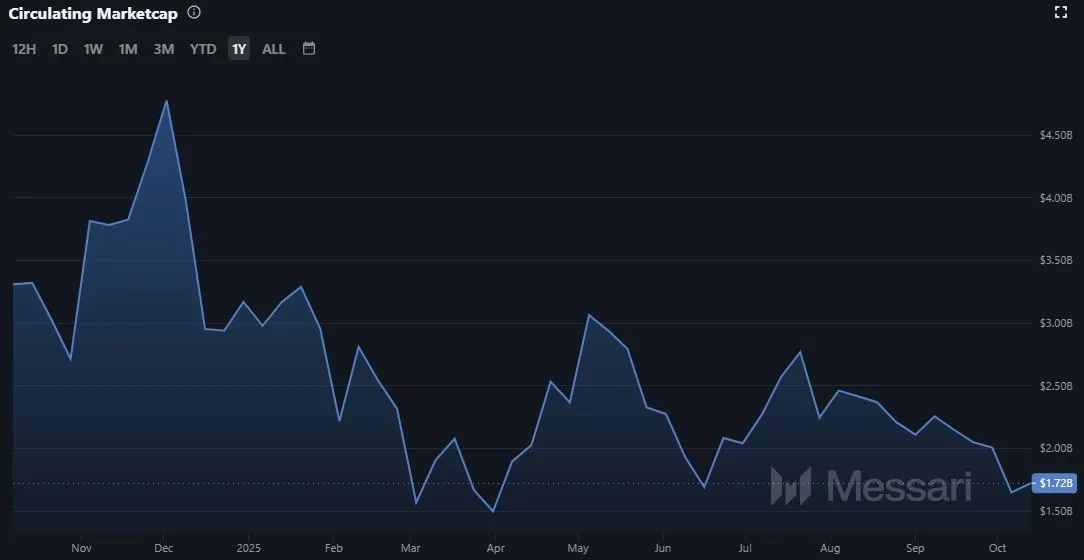This screenshot has height=560, width=1084.
Task: Click the December peak on the chart line
Action: [x=166, y=101]
